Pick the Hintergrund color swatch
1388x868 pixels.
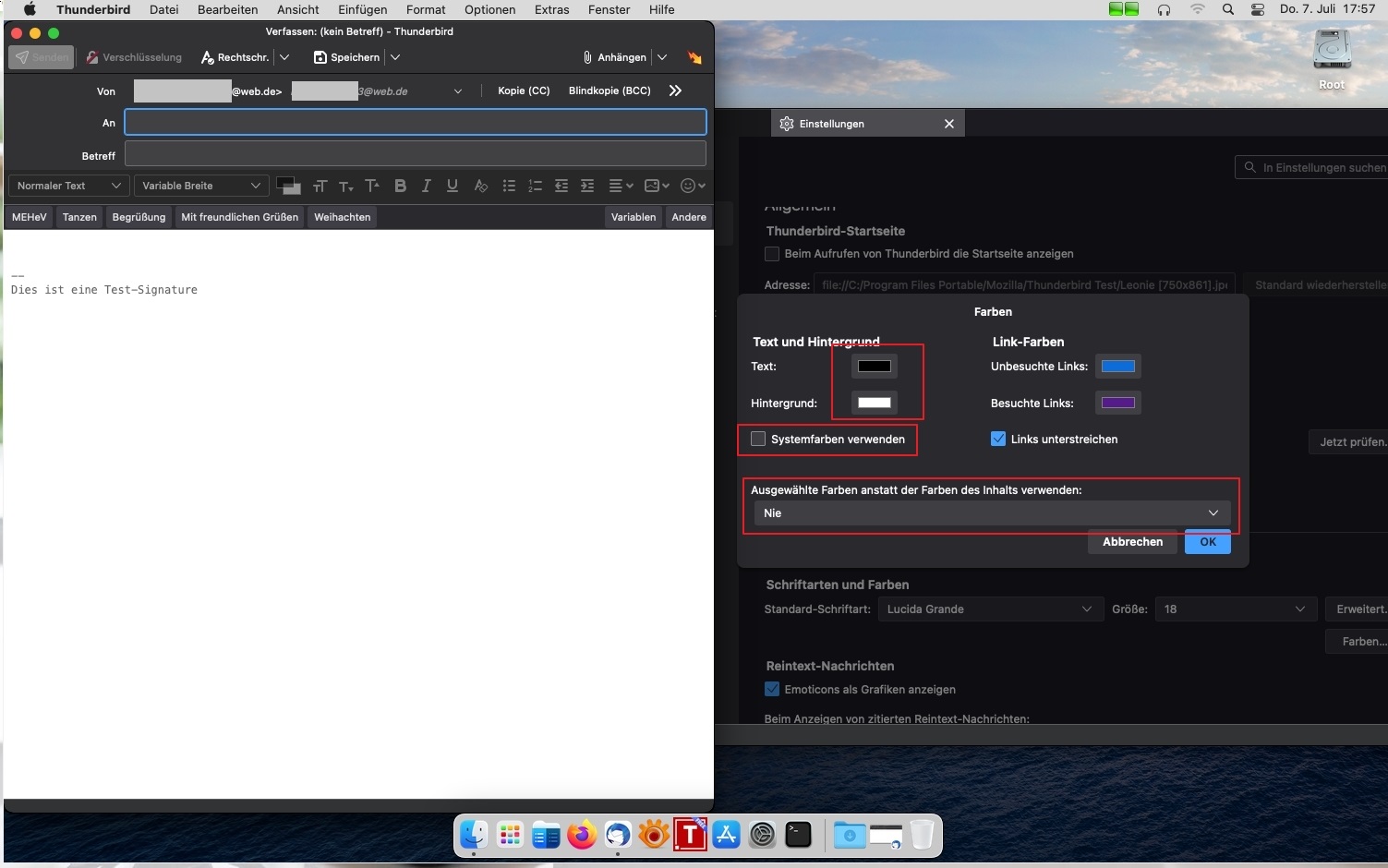tap(875, 403)
